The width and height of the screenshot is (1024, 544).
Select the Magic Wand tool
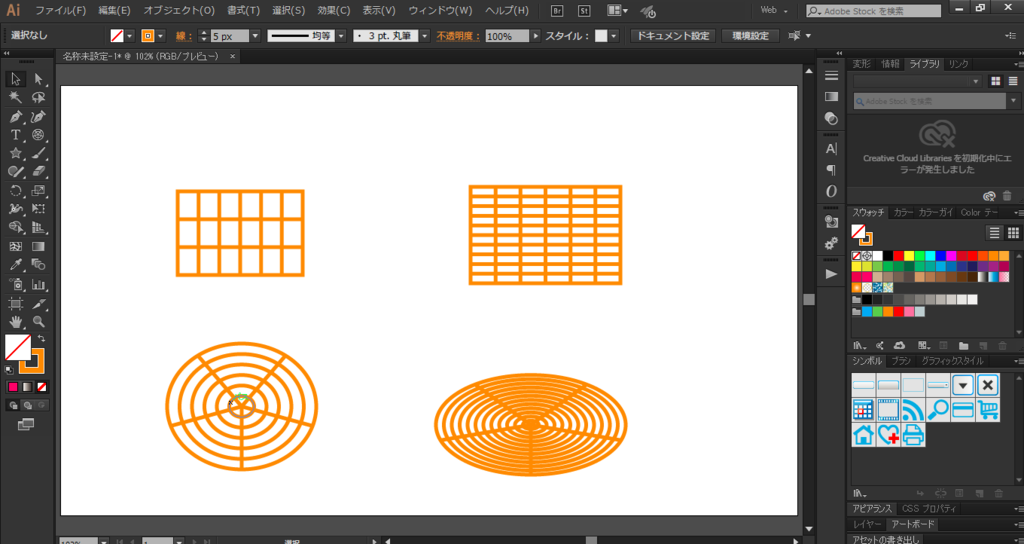[x=16, y=98]
